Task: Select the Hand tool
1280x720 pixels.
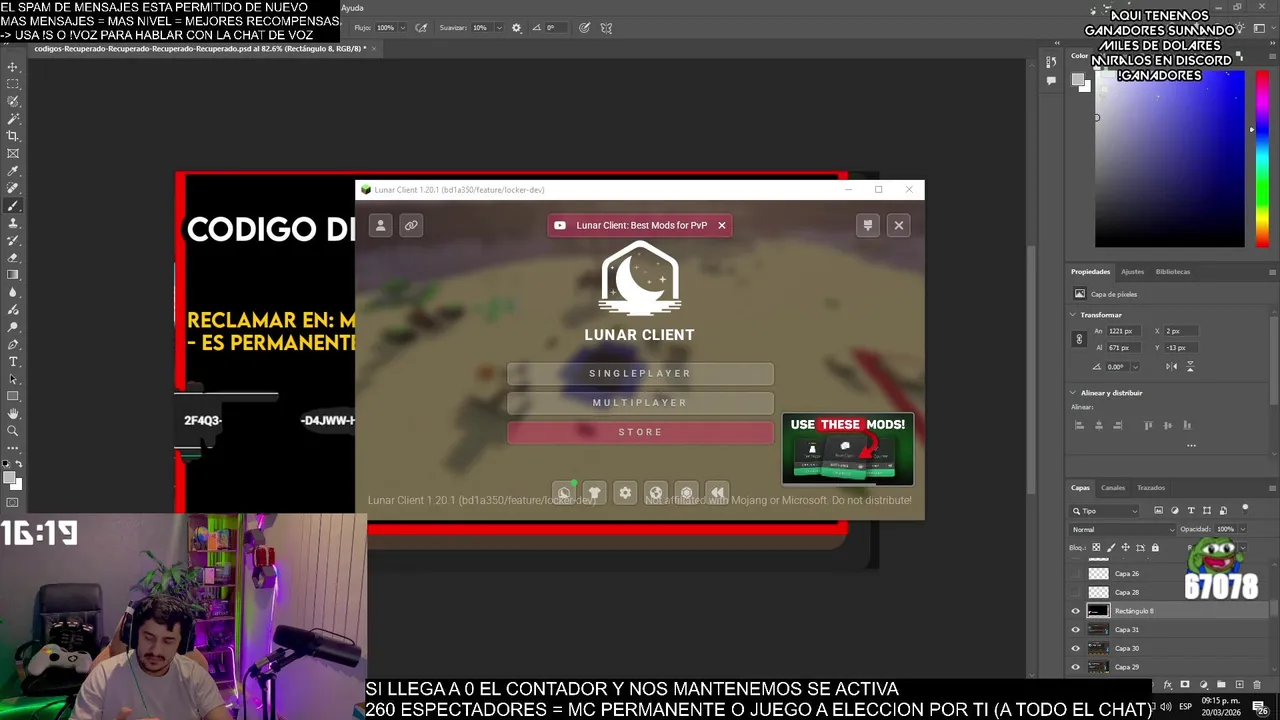Action: tap(13, 413)
